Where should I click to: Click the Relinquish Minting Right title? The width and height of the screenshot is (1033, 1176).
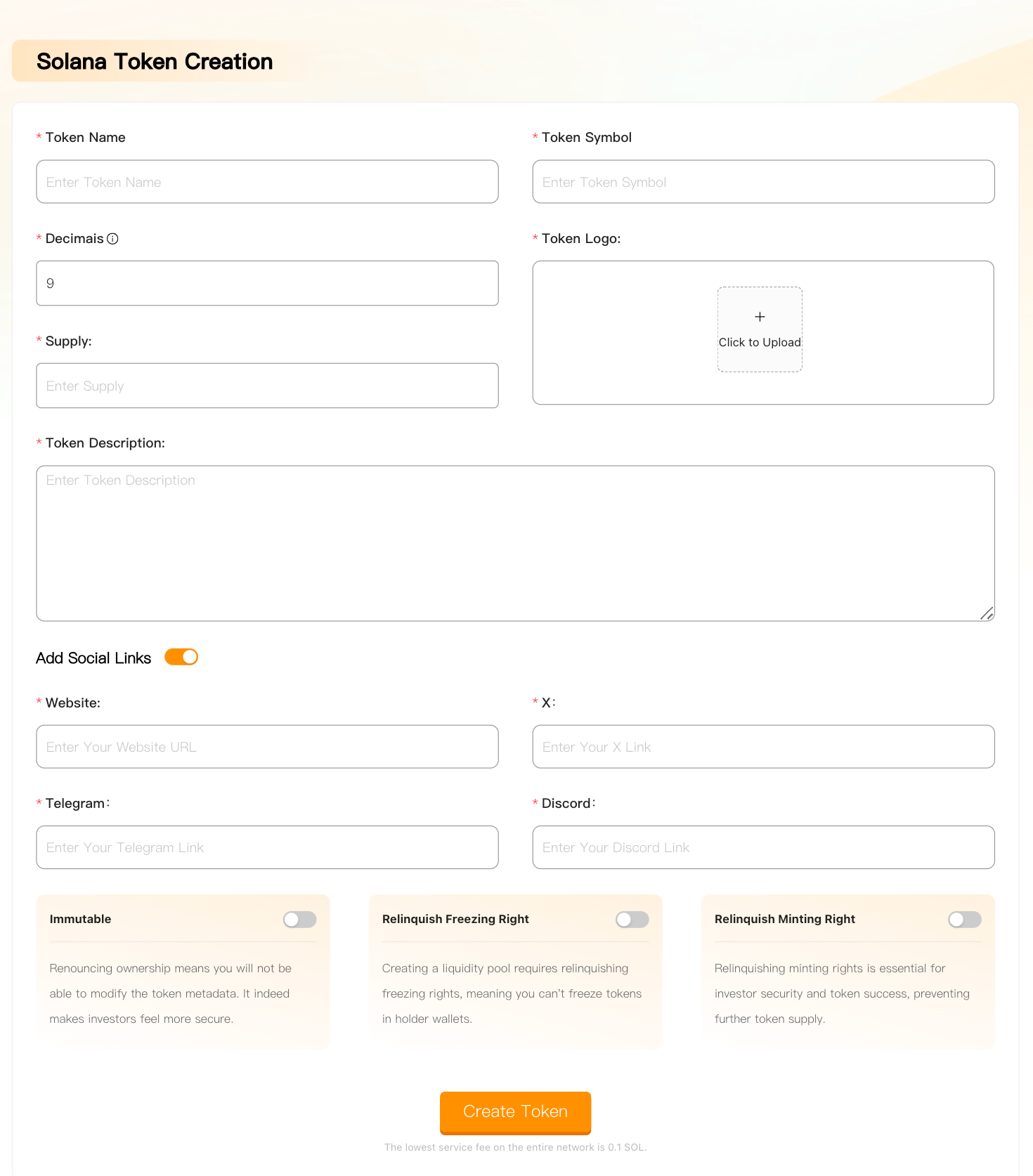click(x=785, y=919)
